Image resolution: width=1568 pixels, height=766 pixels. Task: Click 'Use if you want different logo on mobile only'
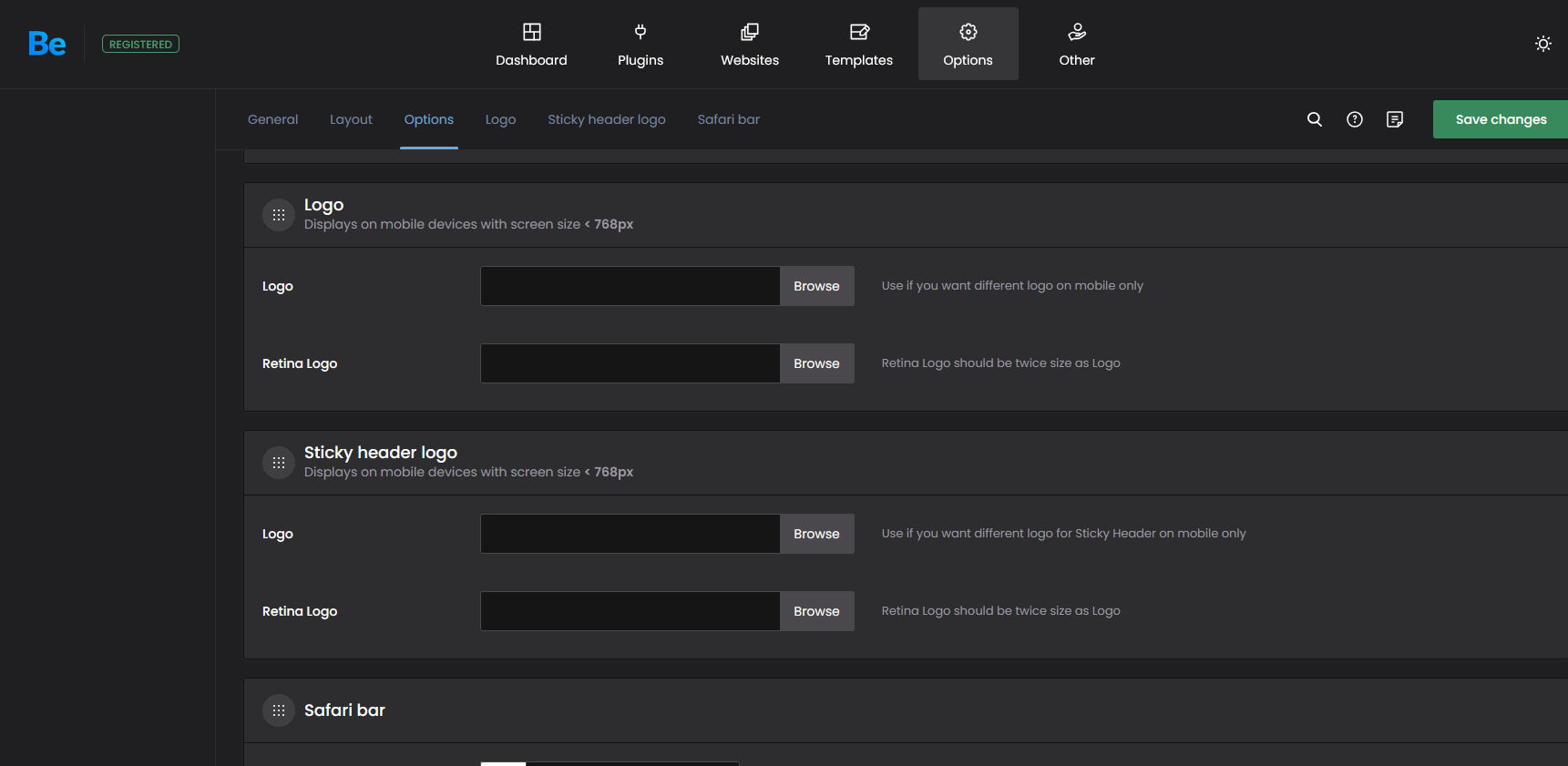click(1012, 286)
